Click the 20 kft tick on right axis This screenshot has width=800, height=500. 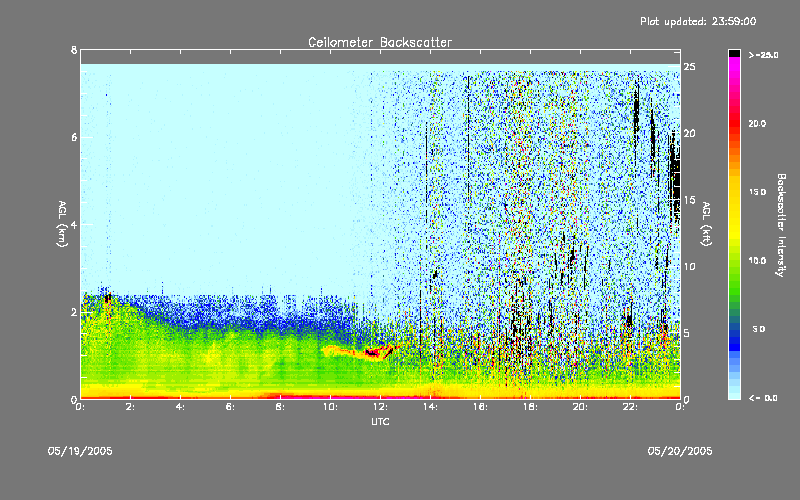click(x=690, y=133)
